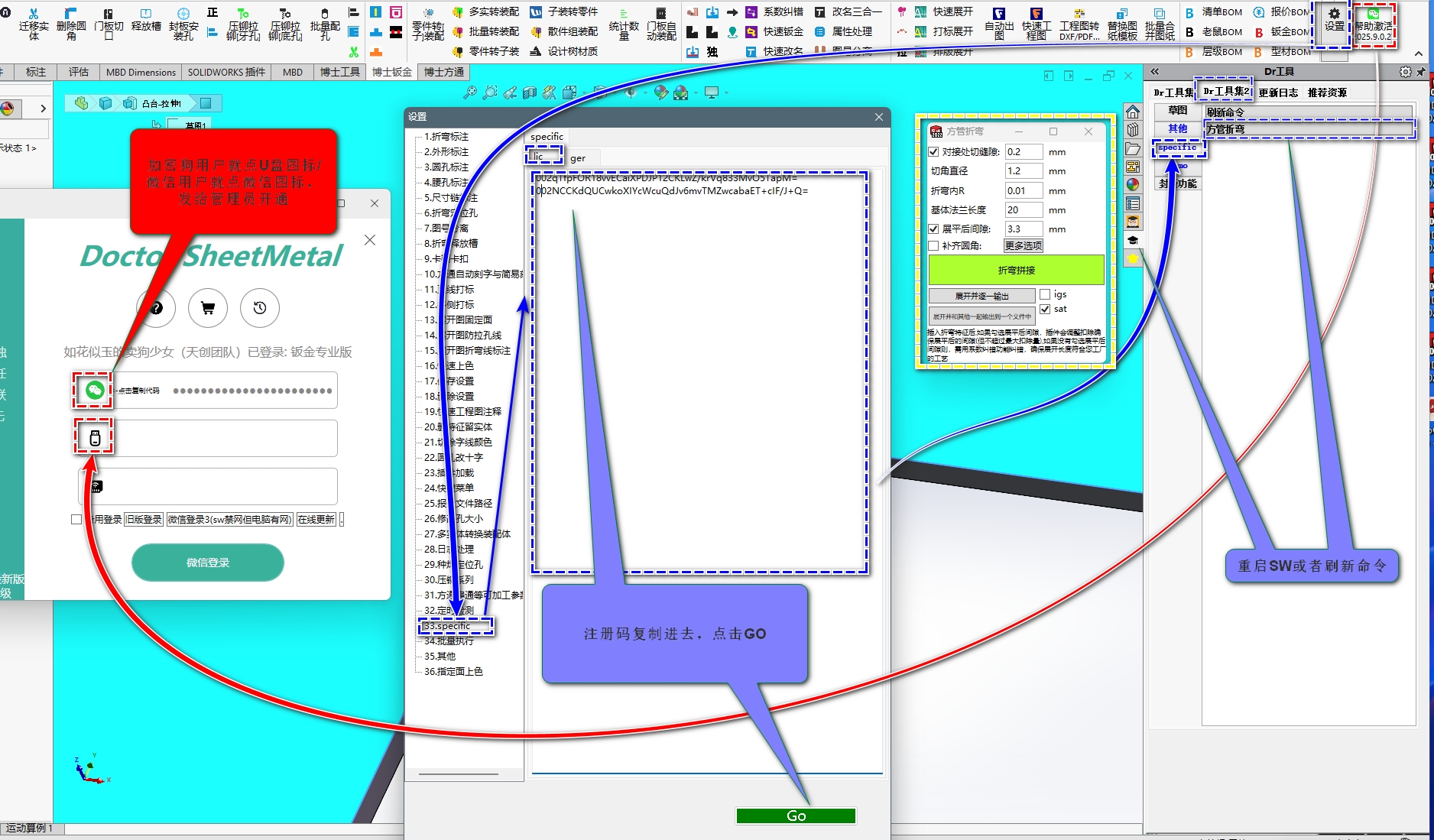1434x840 pixels.
Task: Switch to the 博士方通 tab
Action: (444, 72)
